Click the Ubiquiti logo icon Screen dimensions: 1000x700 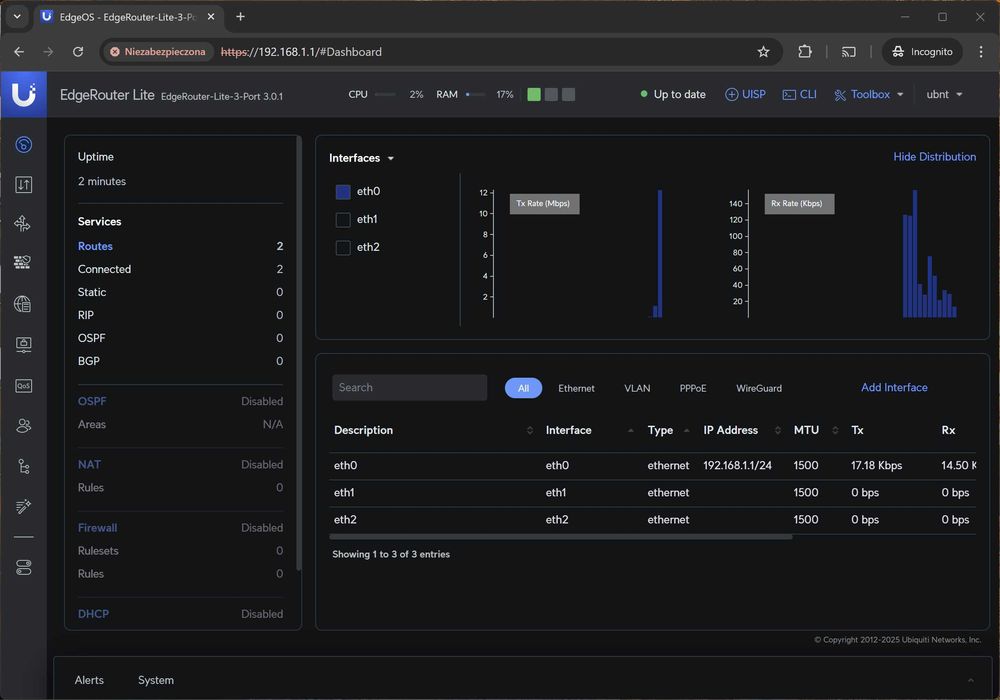pyautogui.click(x=24, y=94)
